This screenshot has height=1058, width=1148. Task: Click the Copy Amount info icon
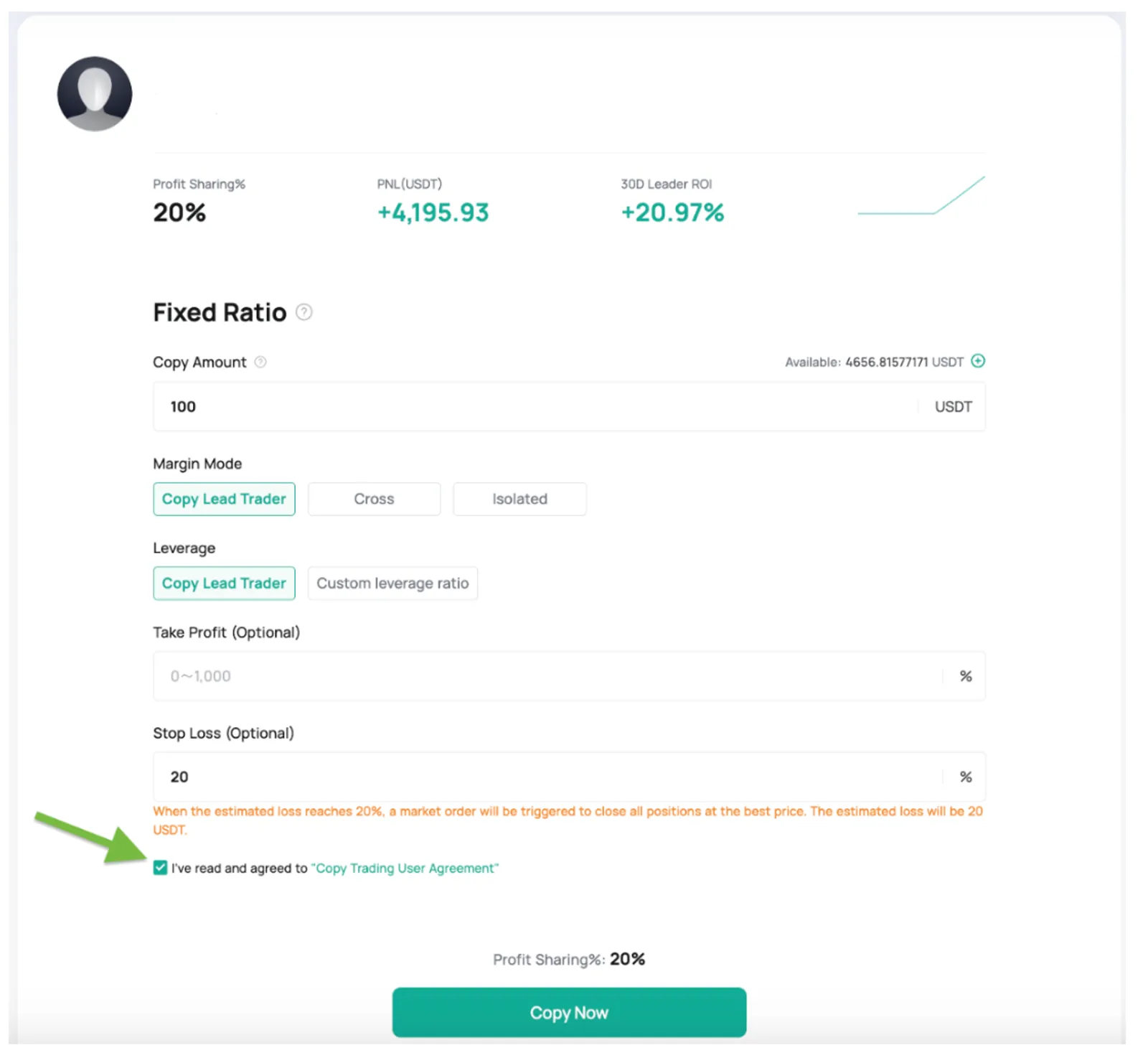[260, 362]
